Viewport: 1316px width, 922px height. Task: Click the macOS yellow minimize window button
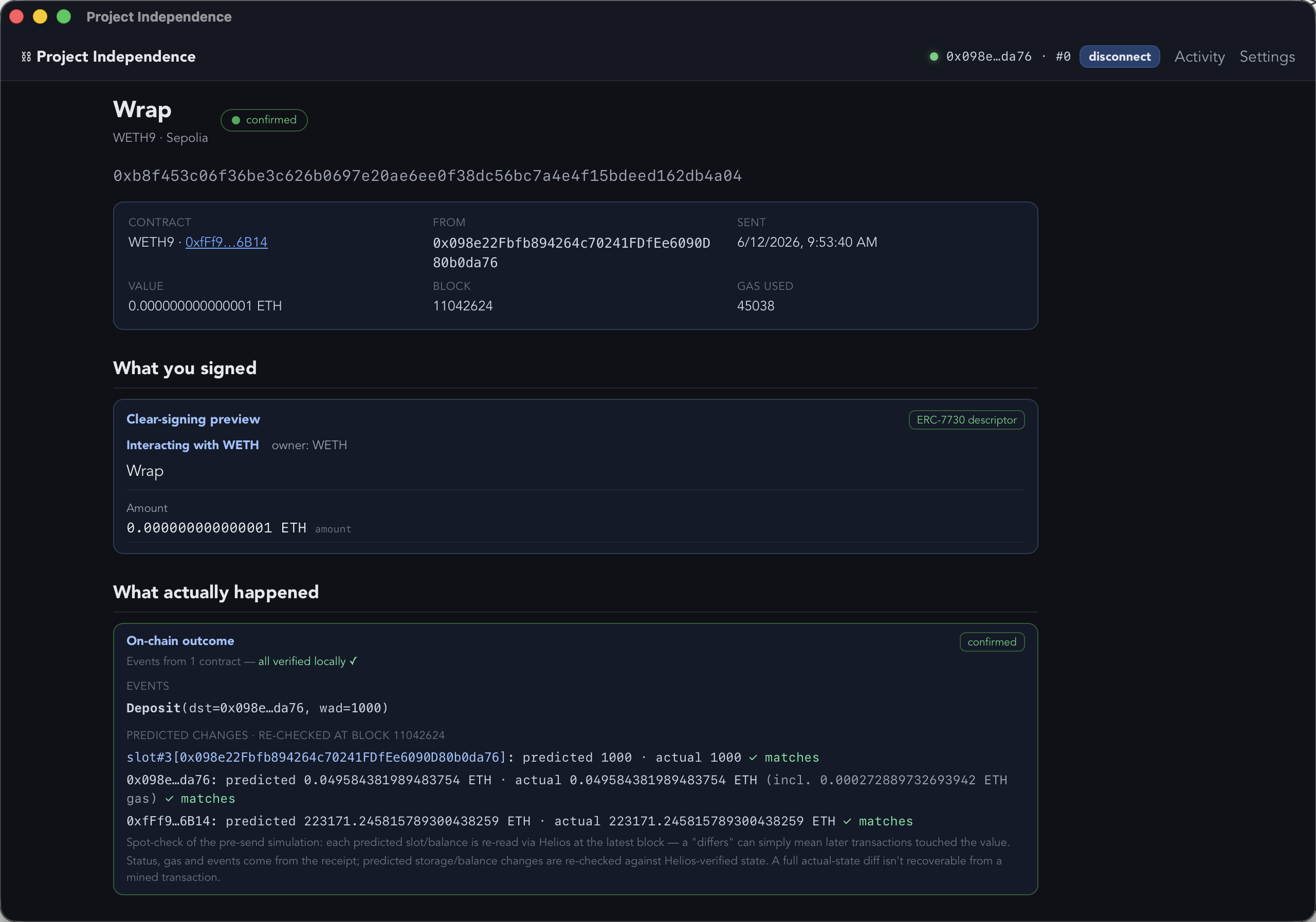pos(40,16)
